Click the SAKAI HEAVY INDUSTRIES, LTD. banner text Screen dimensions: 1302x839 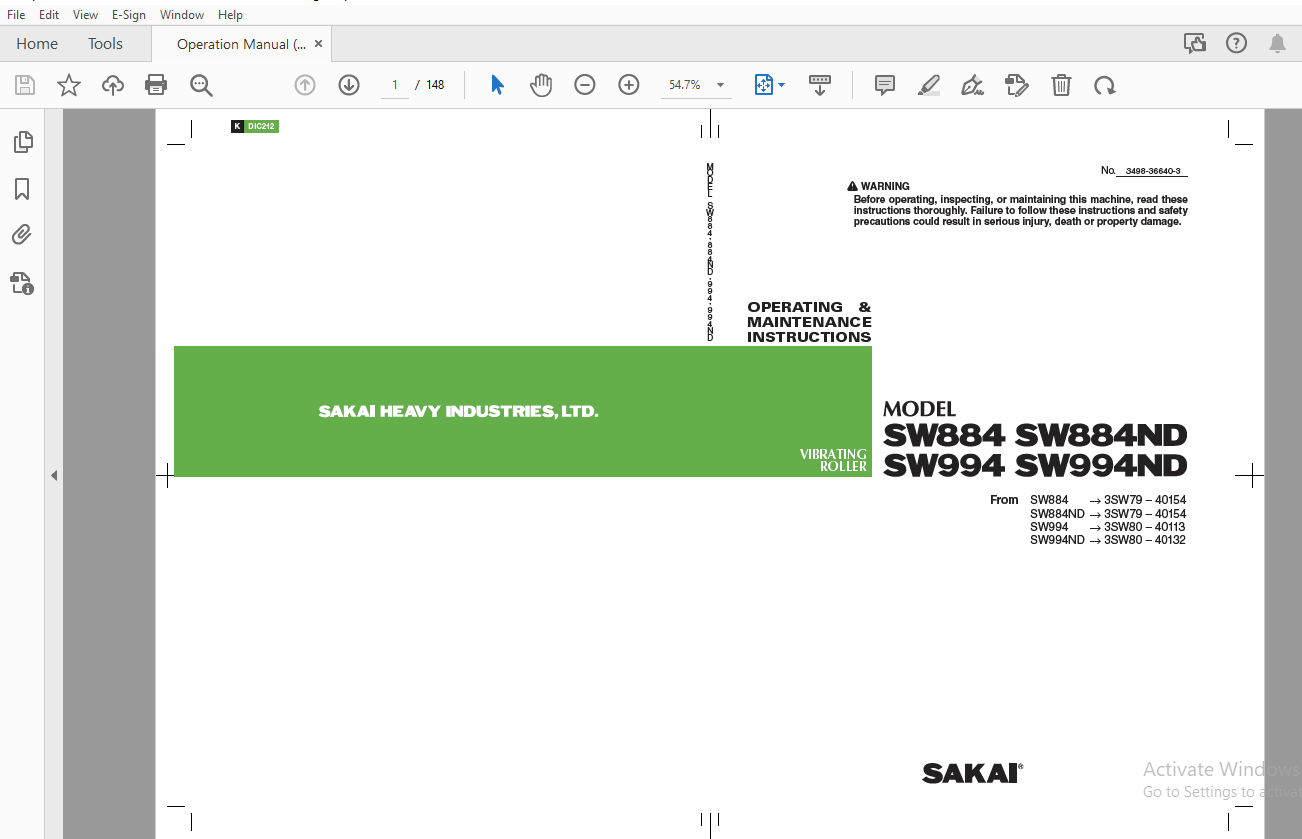[x=458, y=411]
